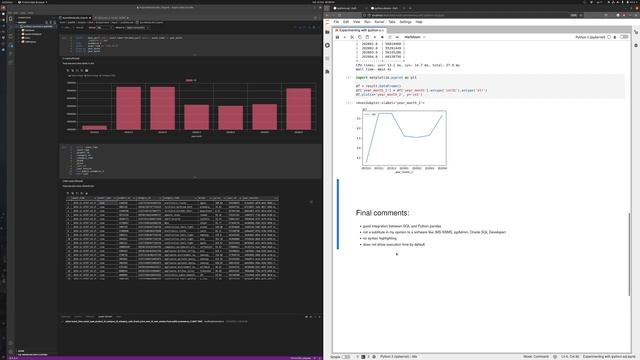Open the JupyterLab file browser folder icon
Viewport: 640px width, 360px height.
327,32
